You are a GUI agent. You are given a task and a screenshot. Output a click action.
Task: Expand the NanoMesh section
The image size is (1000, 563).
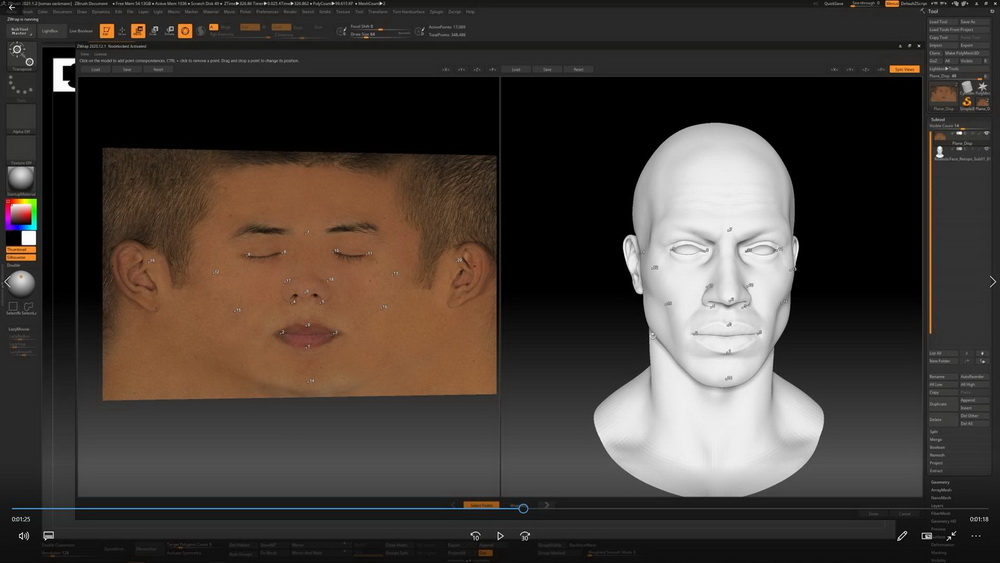click(941, 498)
